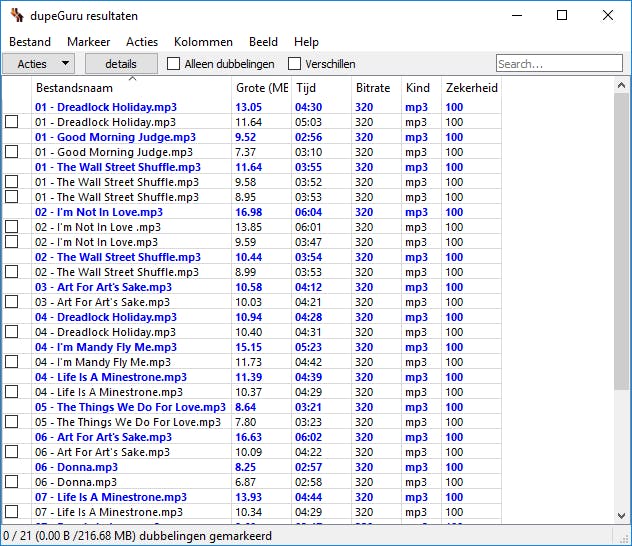
Task: Sort by the Bitrate column header
Action: pos(373,88)
